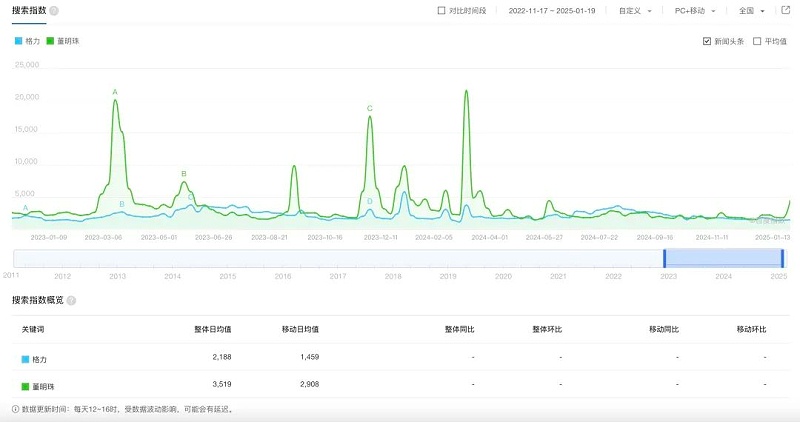The image size is (800, 422).
Task: Open 自定义 time range dropdown
Action: (x=635, y=11)
